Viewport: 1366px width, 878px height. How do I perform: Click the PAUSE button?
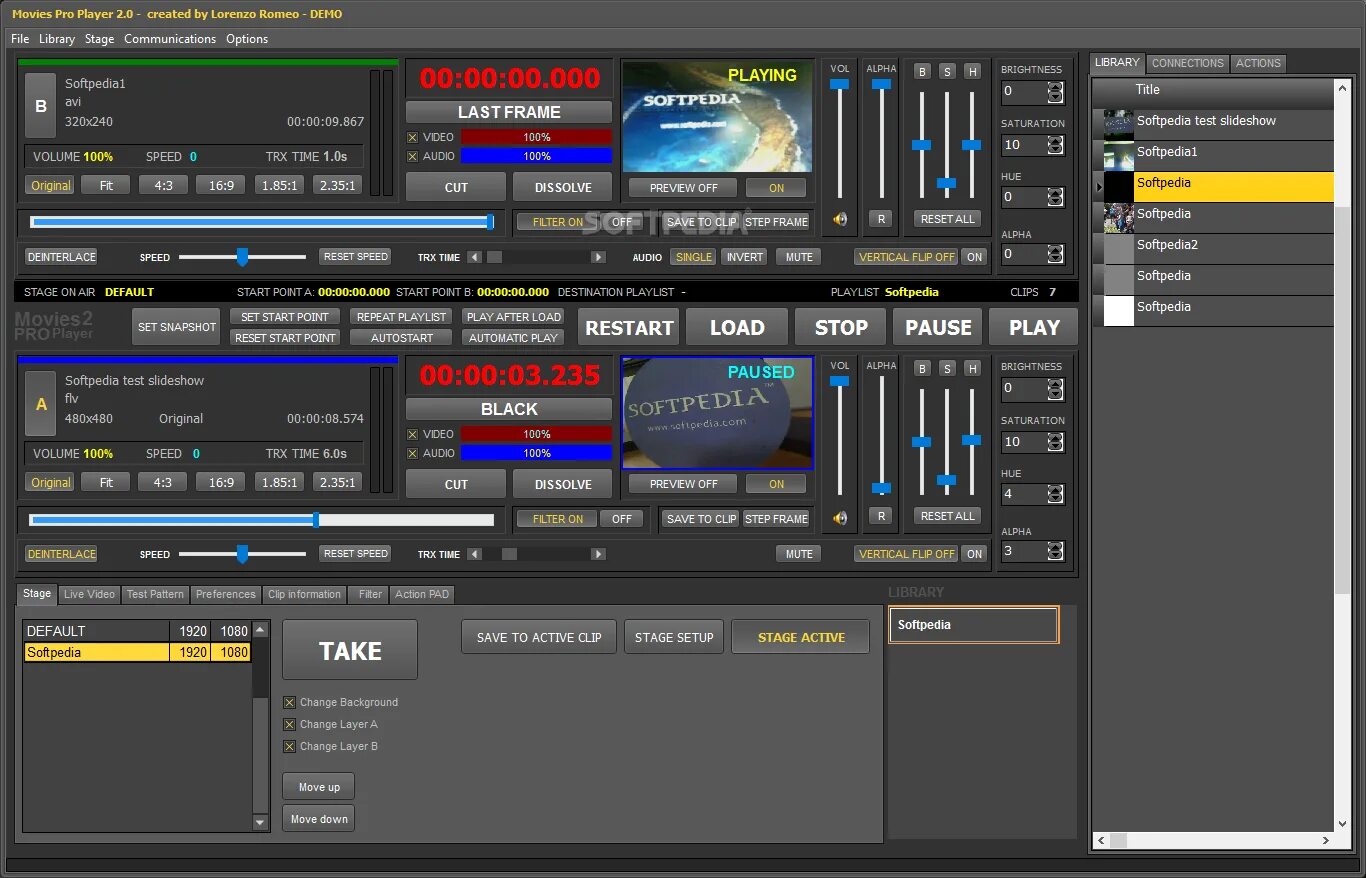[938, 328]
